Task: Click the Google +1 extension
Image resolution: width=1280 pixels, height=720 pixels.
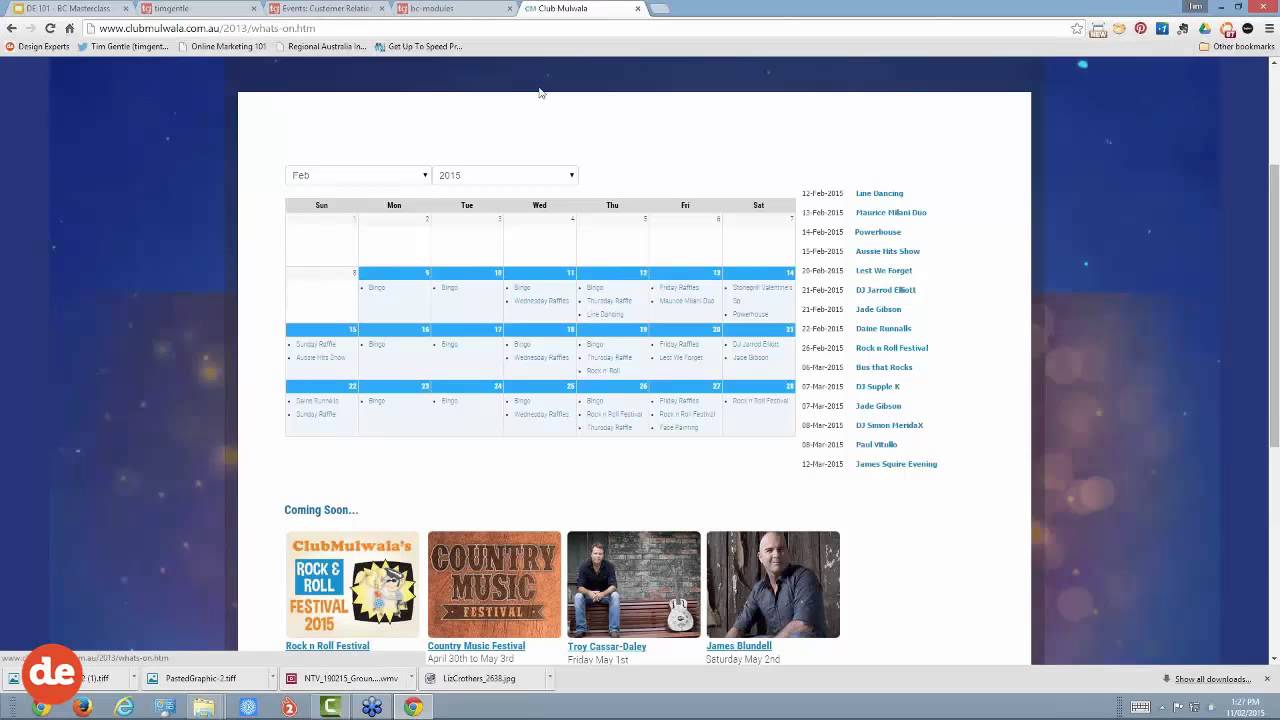Action: pyautogui.click(x=1162, y=28)
